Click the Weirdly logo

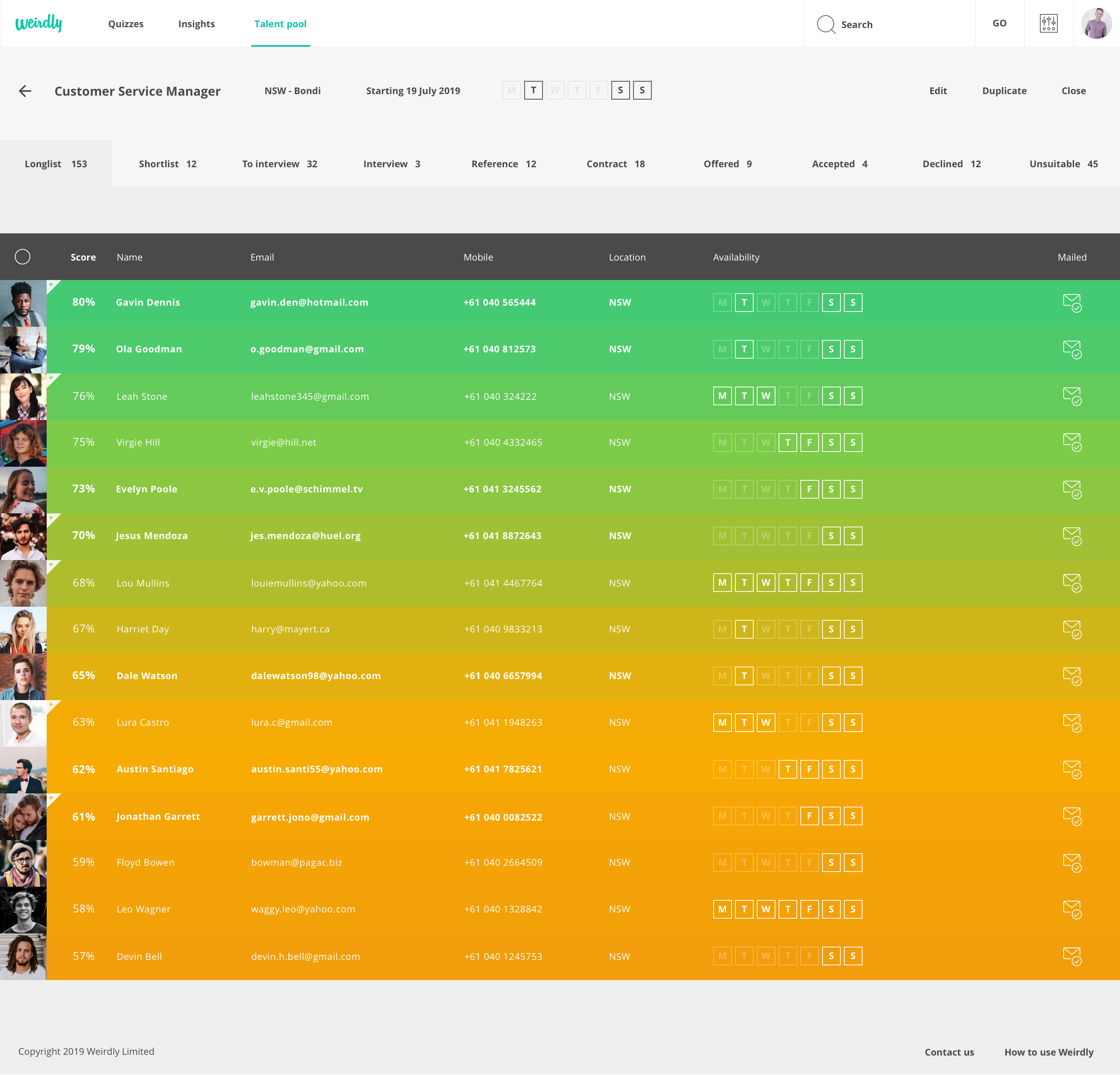(x=39, y=23)
